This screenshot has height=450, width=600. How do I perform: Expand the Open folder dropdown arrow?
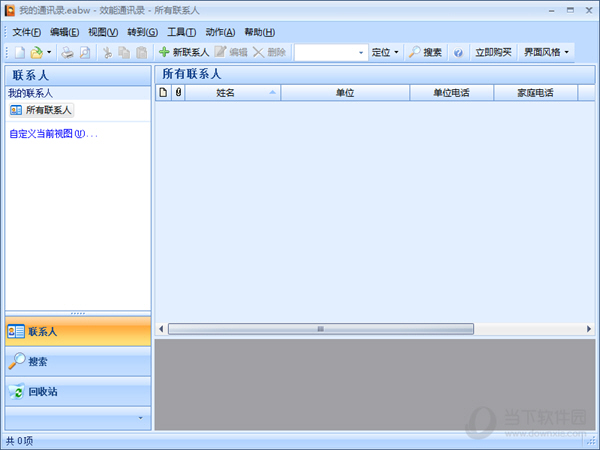(x=49, y=52)
